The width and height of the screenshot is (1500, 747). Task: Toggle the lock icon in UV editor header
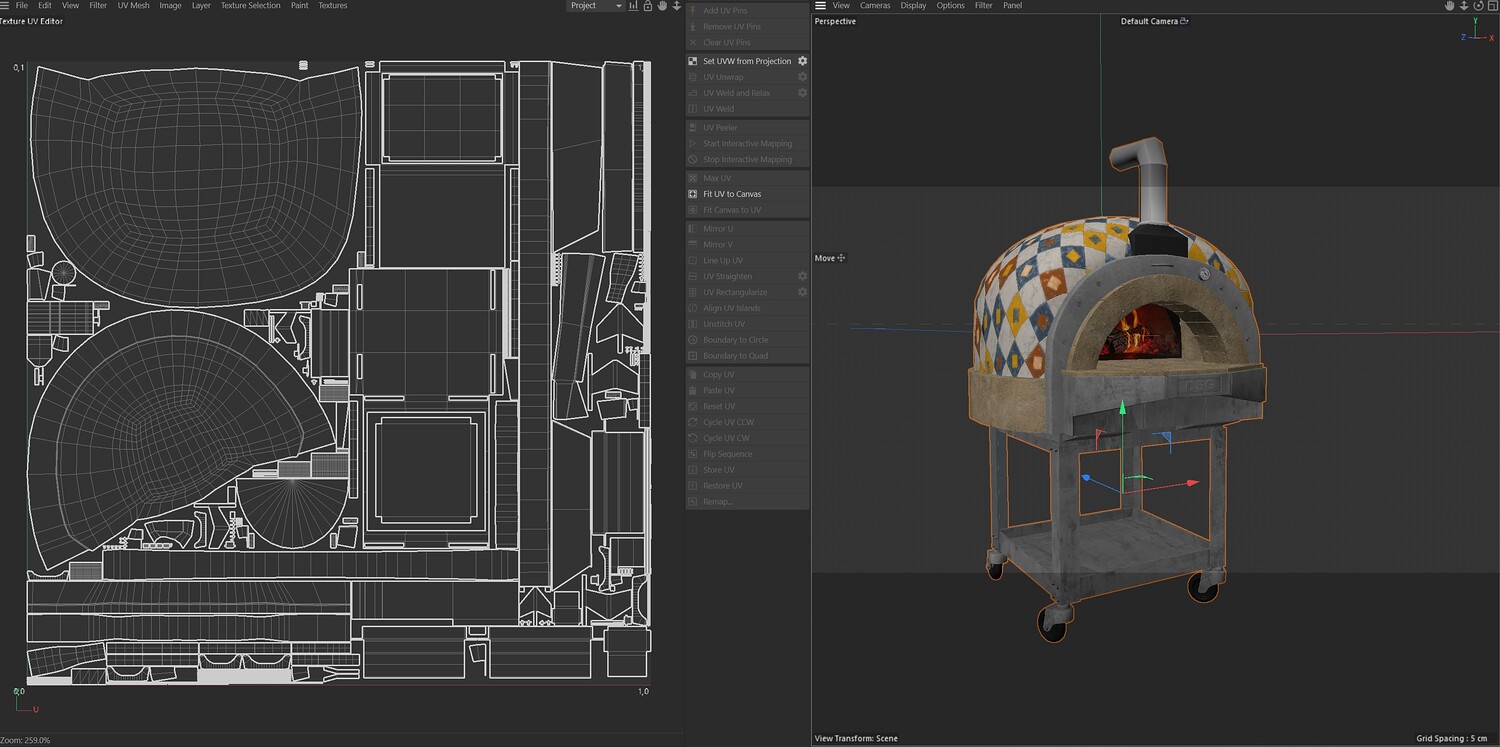(x=648, y=6)
